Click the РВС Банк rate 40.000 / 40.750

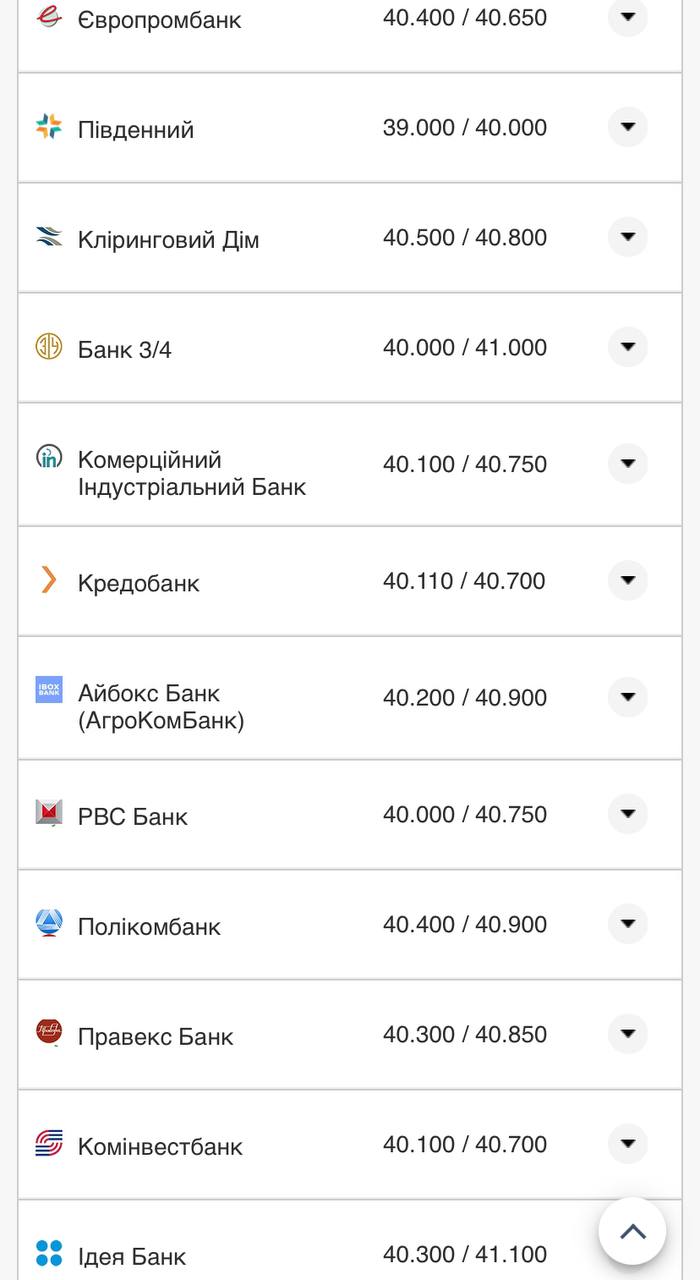pos(465,815)
